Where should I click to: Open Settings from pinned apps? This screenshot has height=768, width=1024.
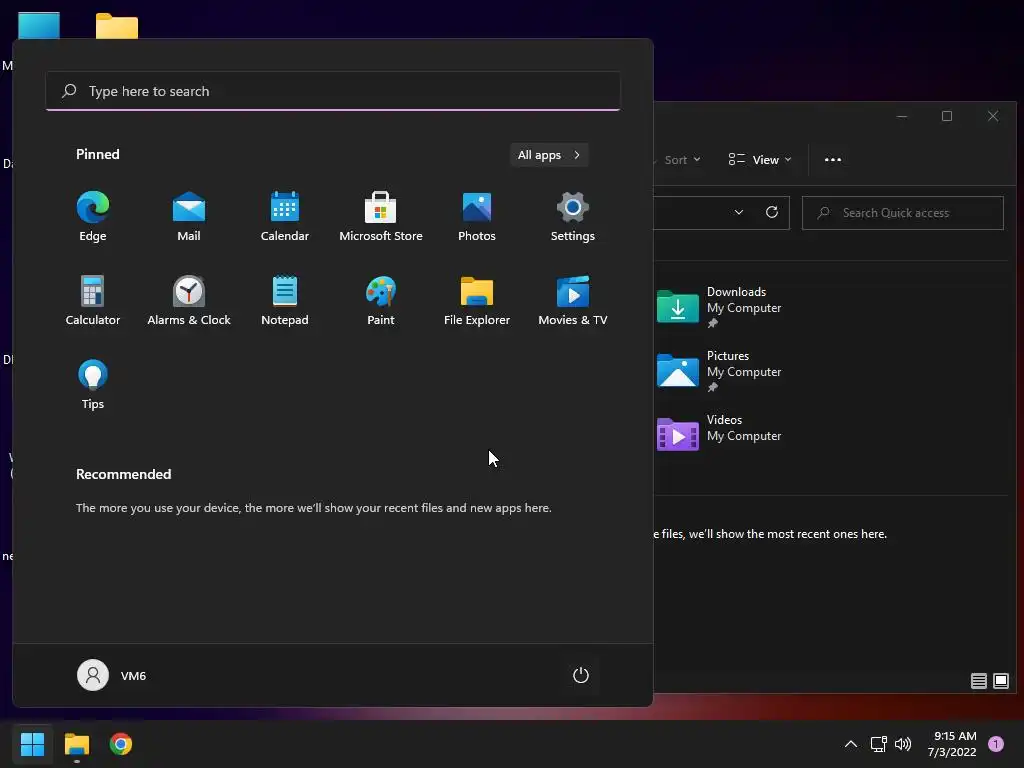click(573, 217)
